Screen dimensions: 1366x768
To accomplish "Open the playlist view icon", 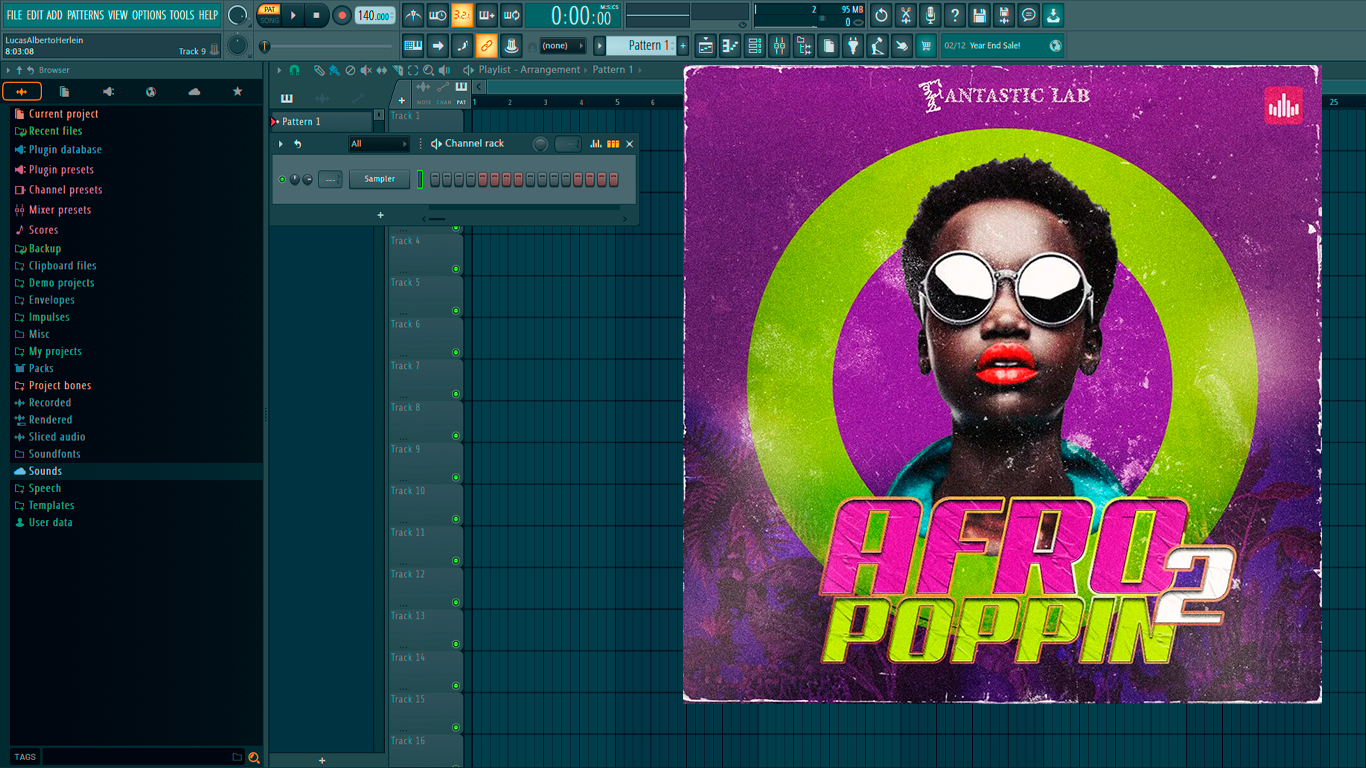I will point(706,45).
